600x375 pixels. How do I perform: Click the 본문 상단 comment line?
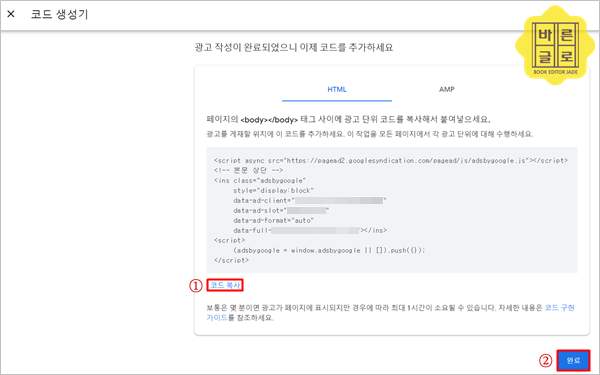[248, 170]
